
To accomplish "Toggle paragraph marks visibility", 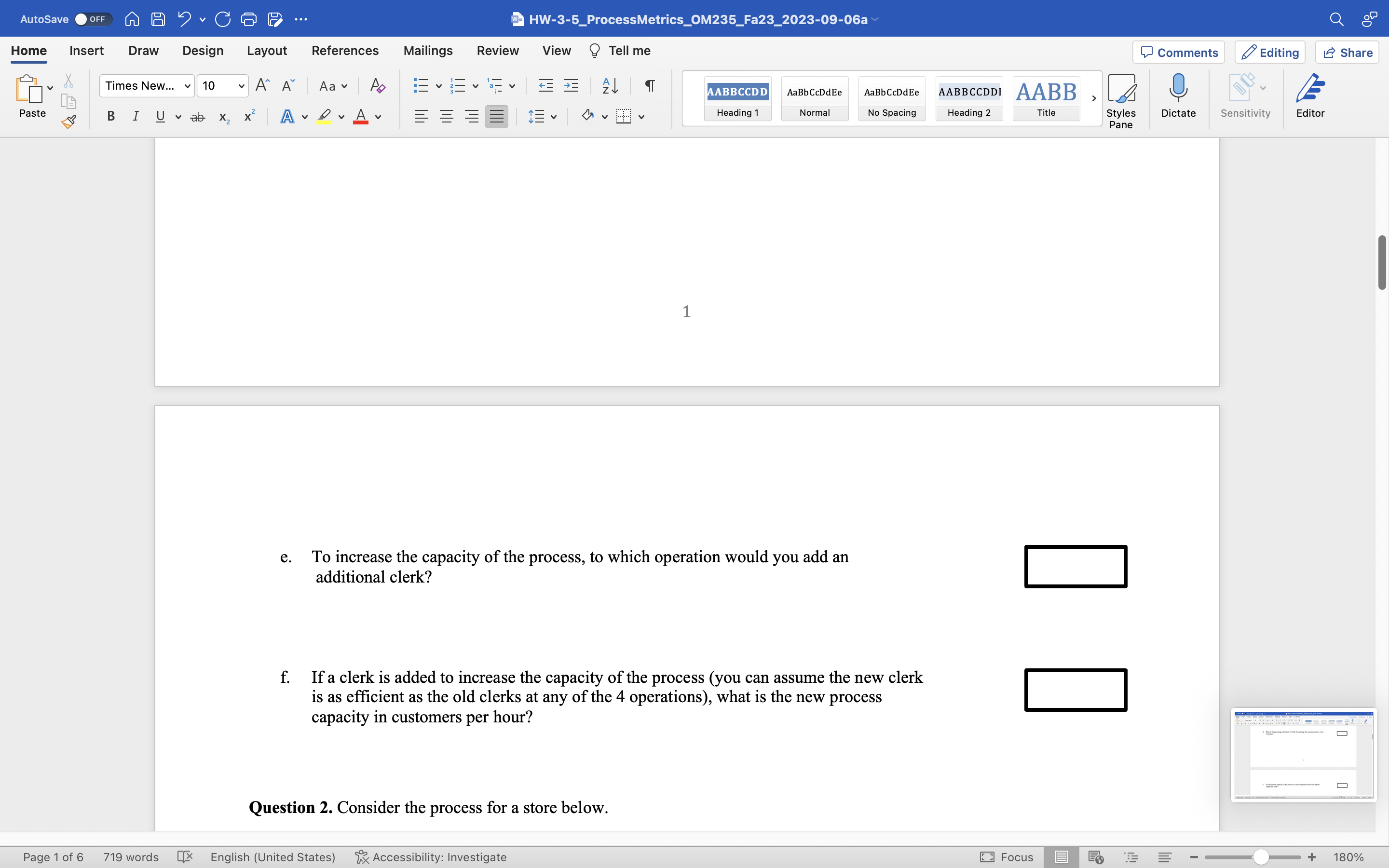I will [x=649, y=85].
